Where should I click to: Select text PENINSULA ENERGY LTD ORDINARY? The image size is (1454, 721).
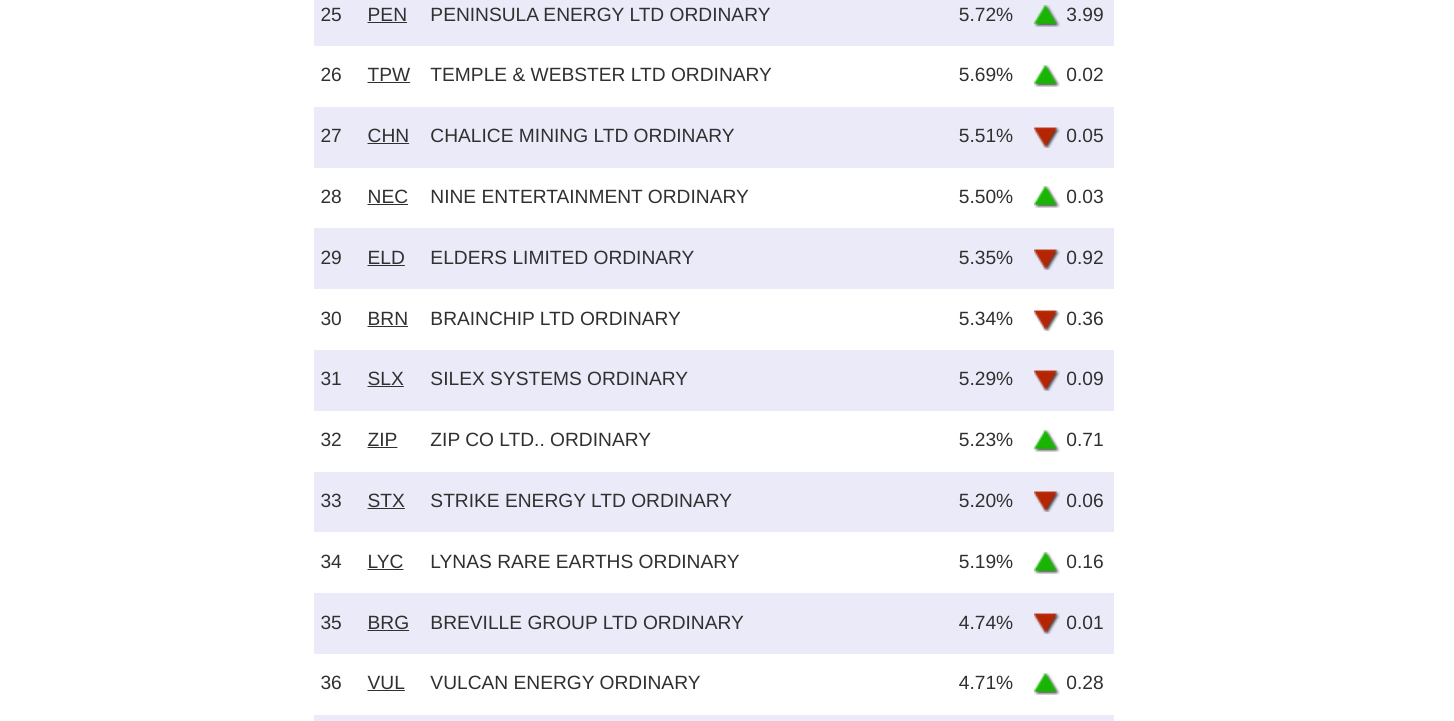[600, 15]
